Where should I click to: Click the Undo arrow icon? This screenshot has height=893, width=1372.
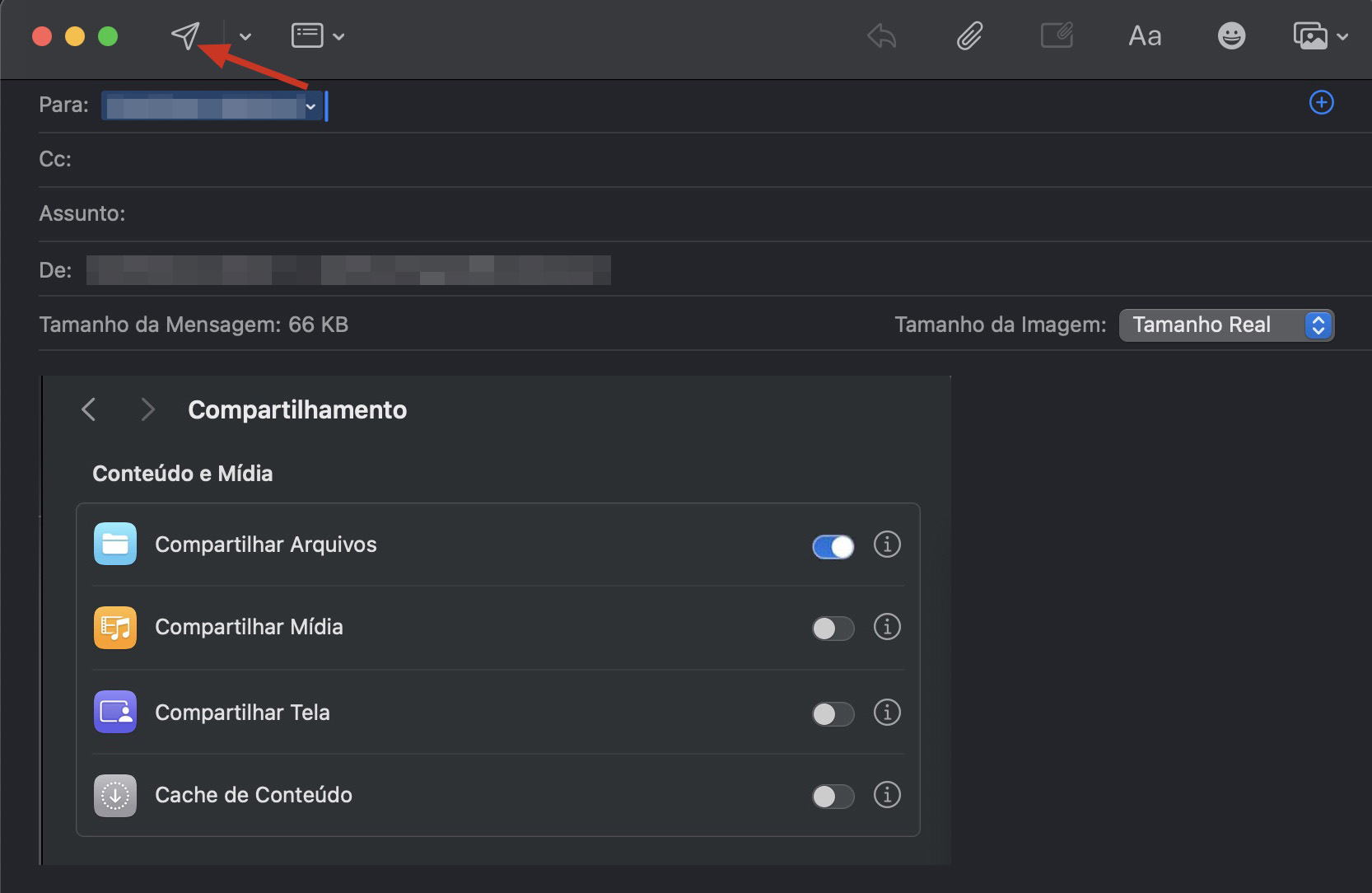[x=881, y=35]
